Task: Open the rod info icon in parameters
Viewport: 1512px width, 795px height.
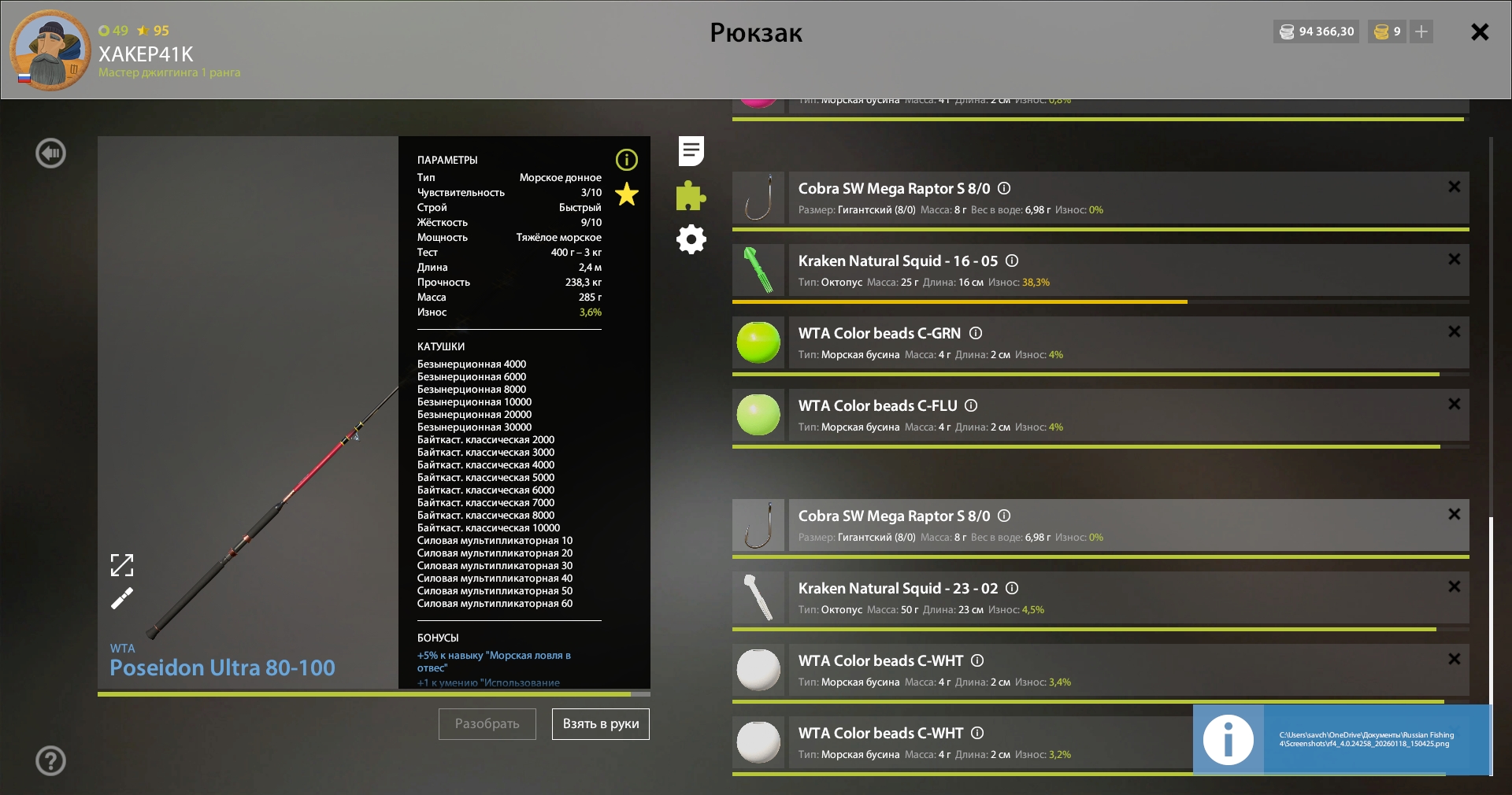Action: (x=626, y=161)
